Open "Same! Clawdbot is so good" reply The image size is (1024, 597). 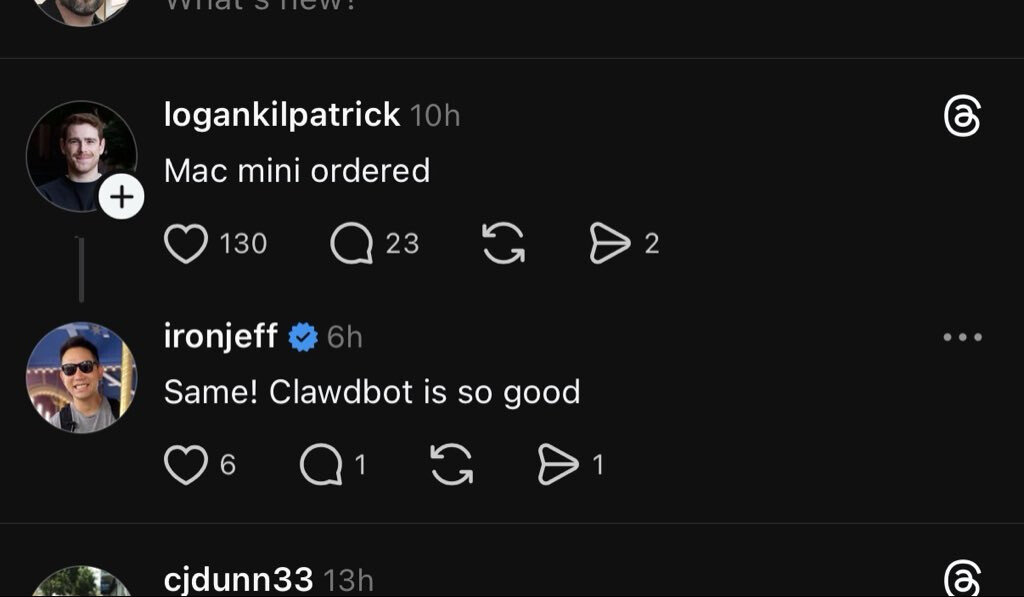click(372, 392)
